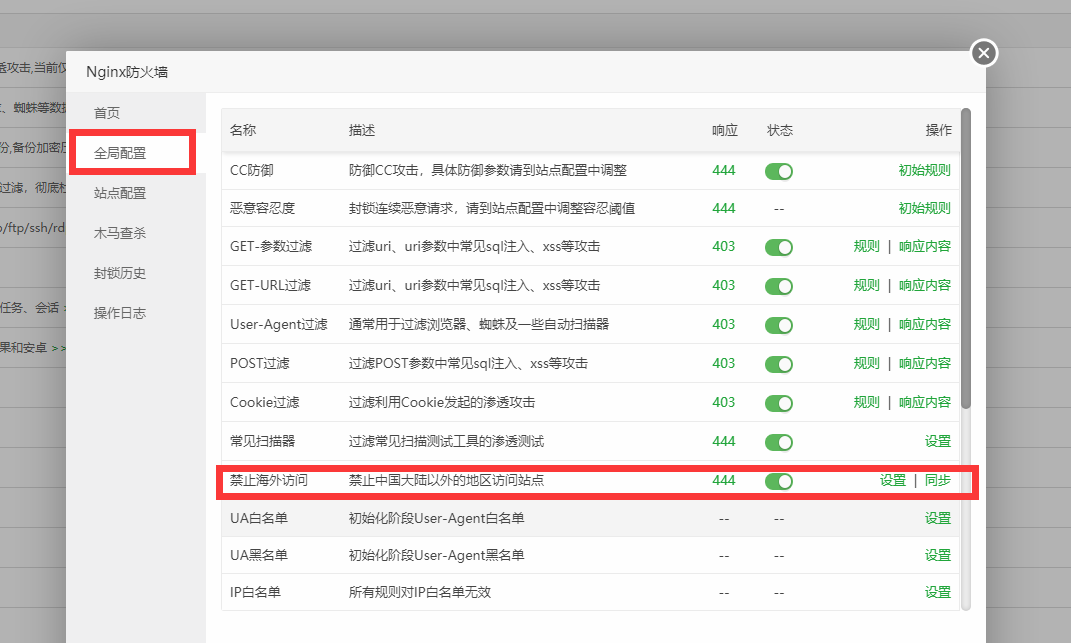Toggle the 禁止海外访问 switch
The width and height of the screenshot is (1071, 643).
[x=779, y=481]
